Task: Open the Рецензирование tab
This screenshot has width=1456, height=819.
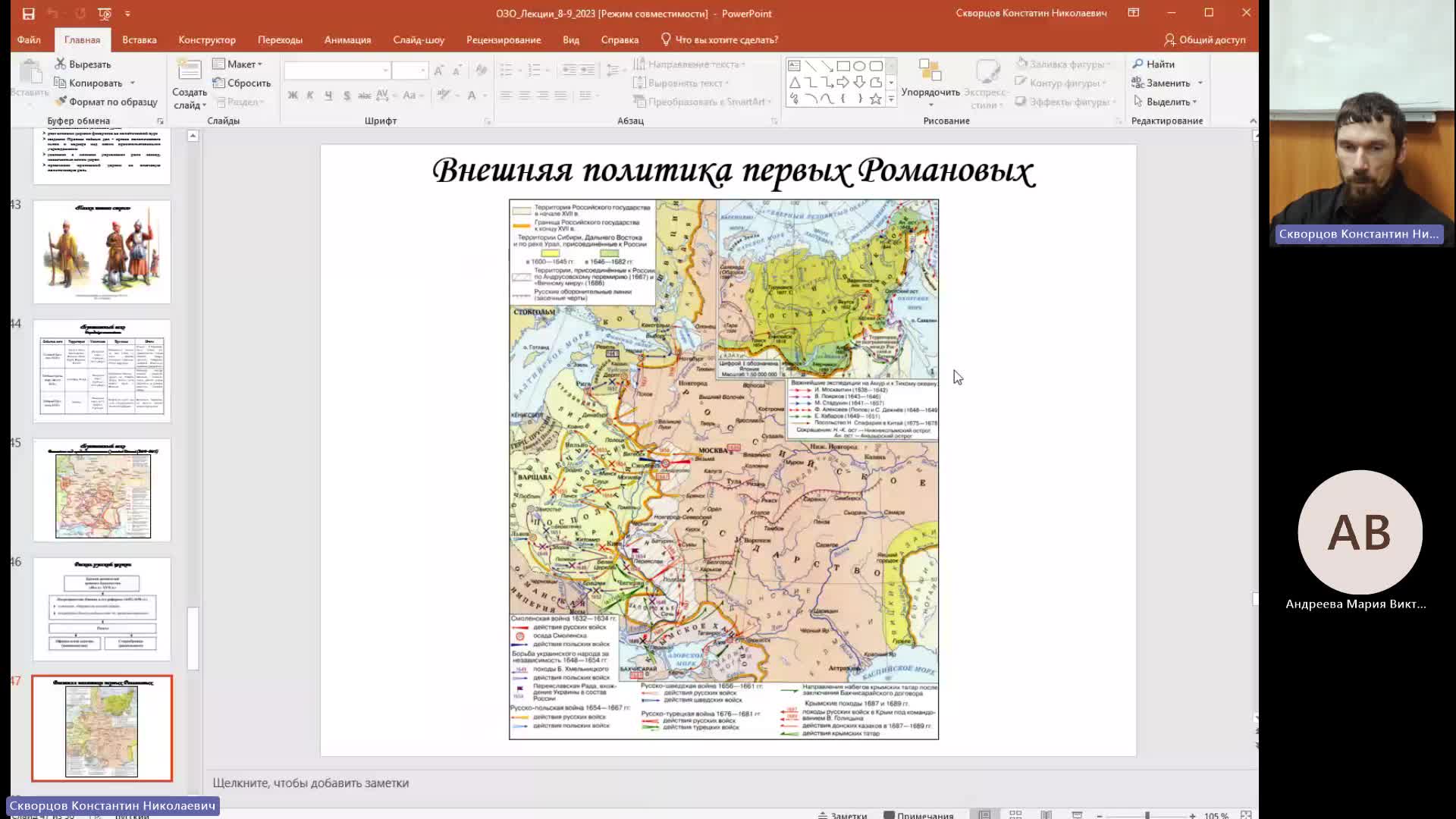Action: click(504, 39)
